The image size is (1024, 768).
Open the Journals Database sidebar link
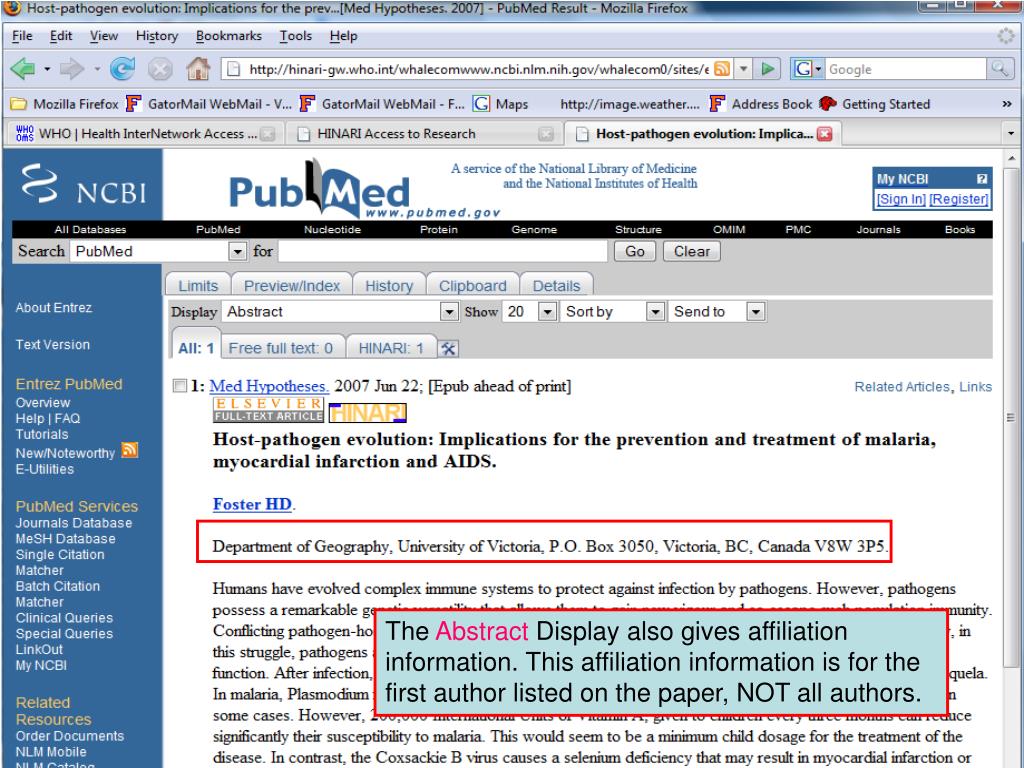pyautogui.click(x=74, y=523)
